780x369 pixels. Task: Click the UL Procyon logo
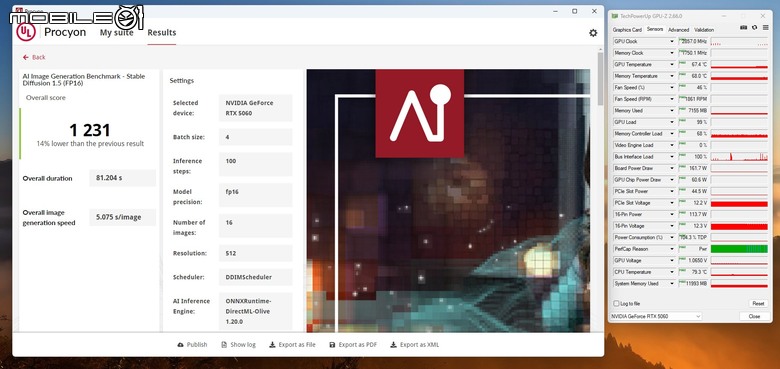[26, 32]
